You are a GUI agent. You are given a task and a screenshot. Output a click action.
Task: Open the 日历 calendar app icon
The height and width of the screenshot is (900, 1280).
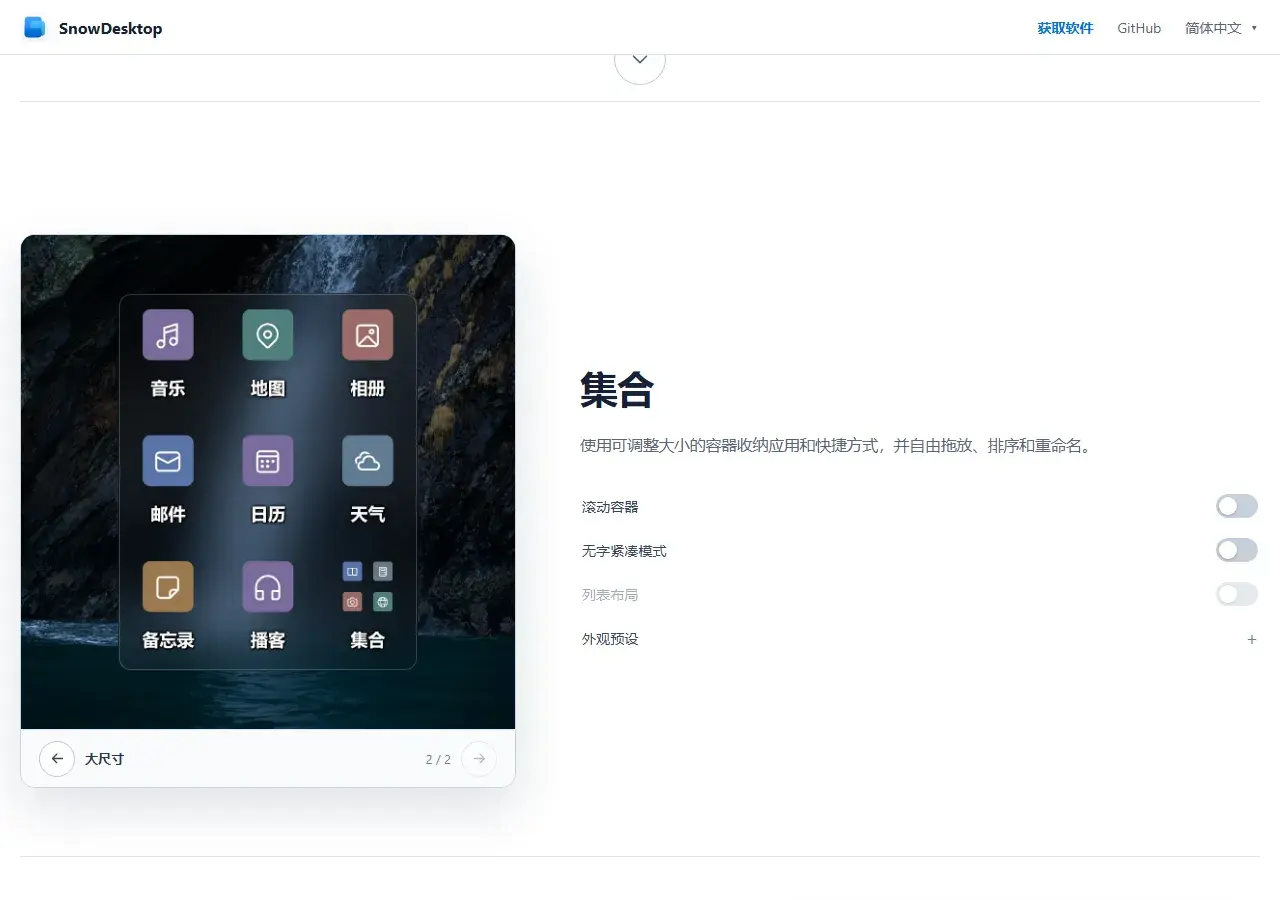268,461
